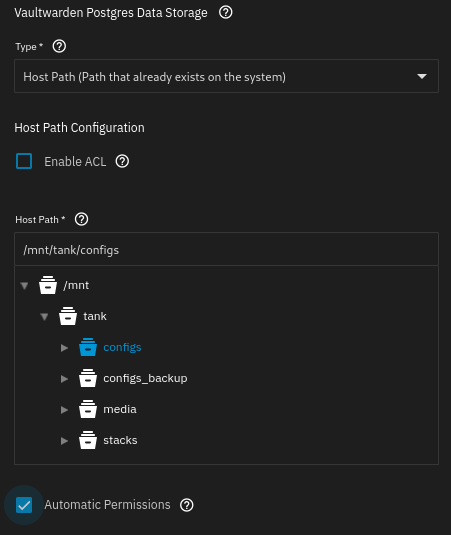This screenshot has width=451, height=535.
Task: Expand the configs folder arrow
Action: 64,348
